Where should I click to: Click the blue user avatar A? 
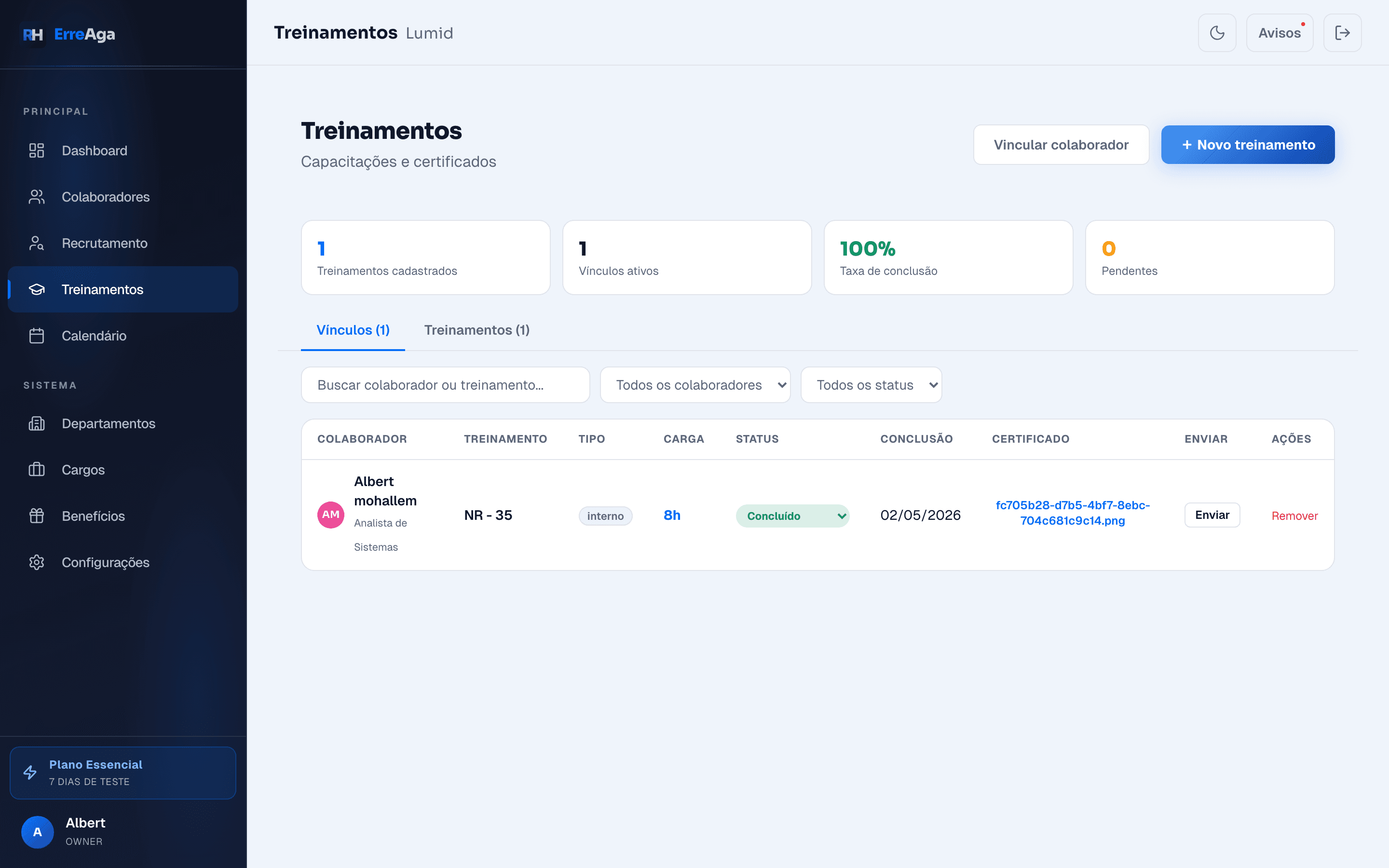[37, 832]
